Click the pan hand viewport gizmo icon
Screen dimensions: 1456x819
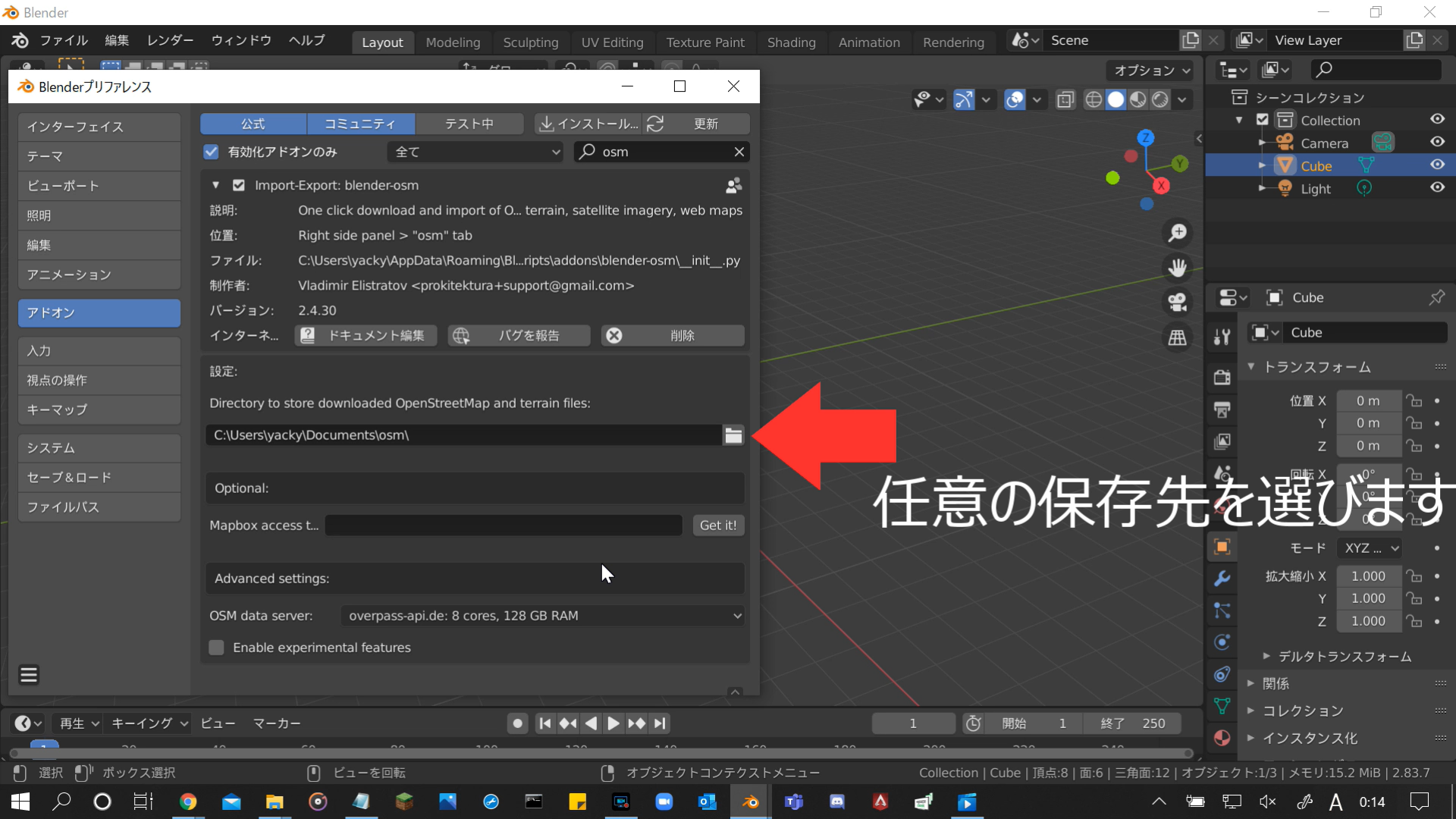point(1177,268)
